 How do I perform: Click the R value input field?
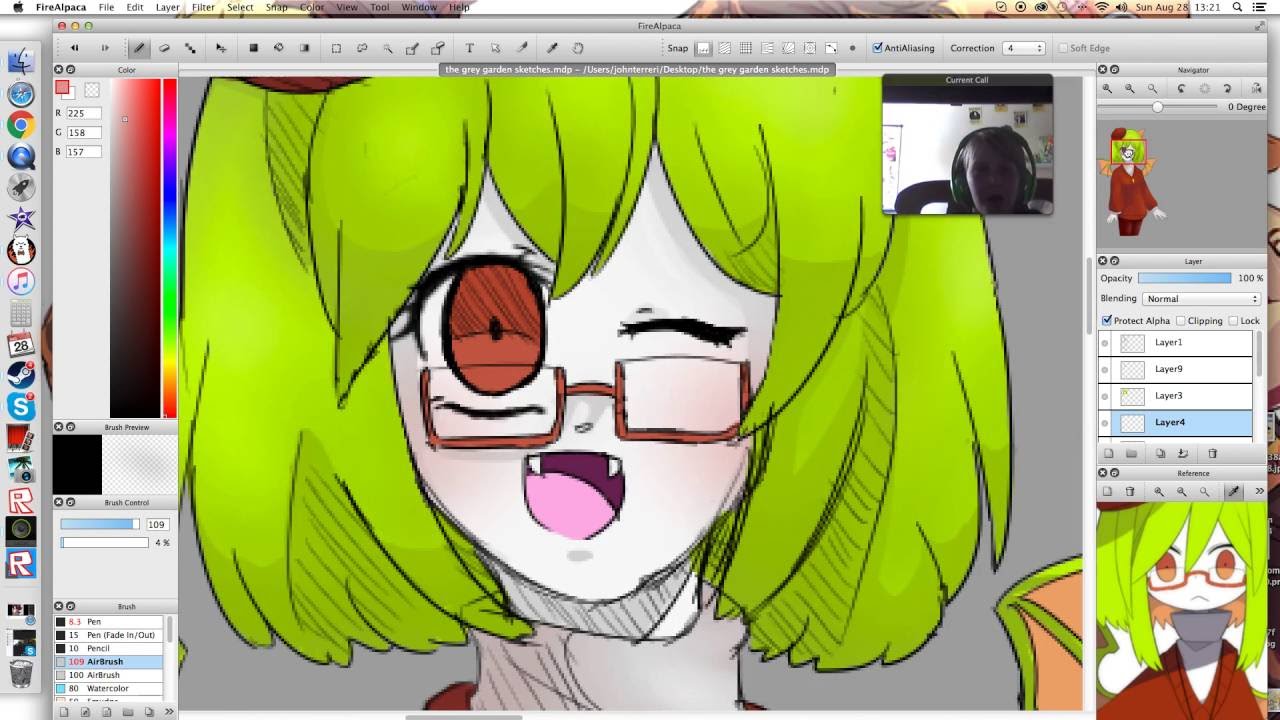click(x=83, y=113)
